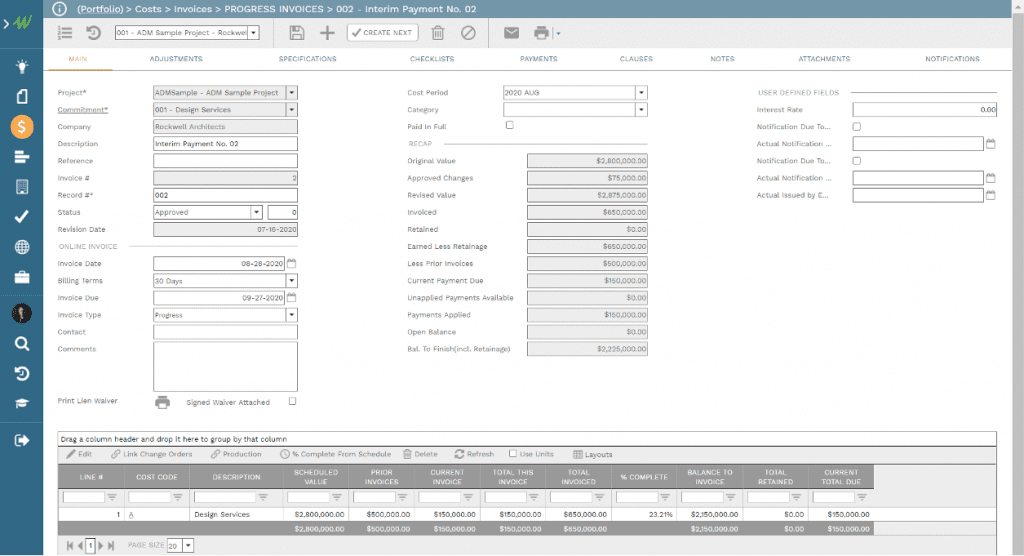The height and width of the screenshot is (556, 1024).
Task: Open the Billing Terms dropdown
Action: tap(292, 281)
